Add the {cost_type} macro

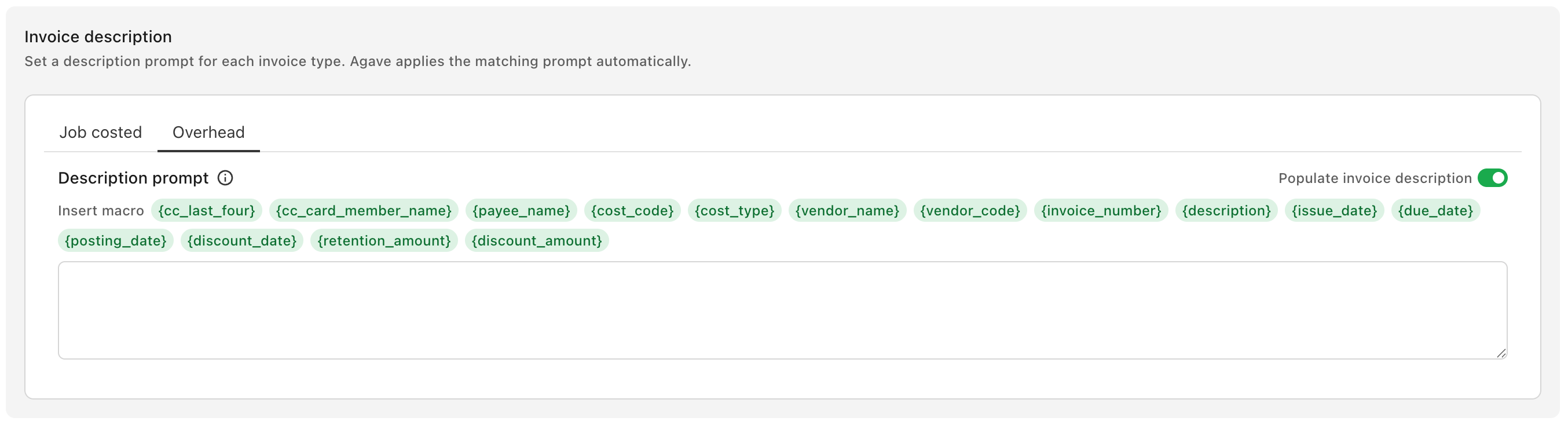tap(734, 211)
